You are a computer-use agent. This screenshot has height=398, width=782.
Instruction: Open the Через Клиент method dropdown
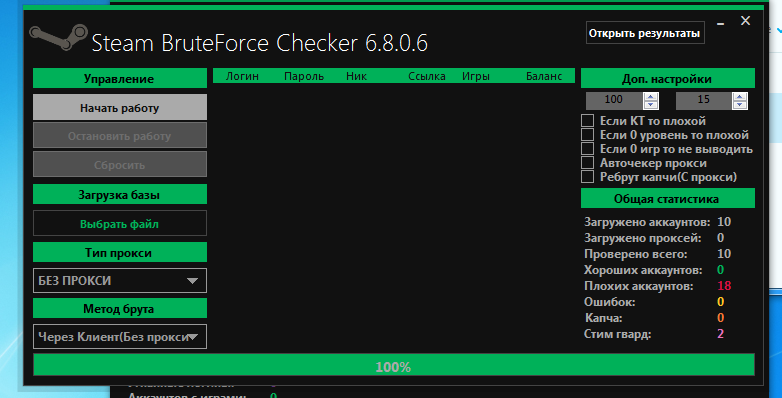tap(120, 337)
